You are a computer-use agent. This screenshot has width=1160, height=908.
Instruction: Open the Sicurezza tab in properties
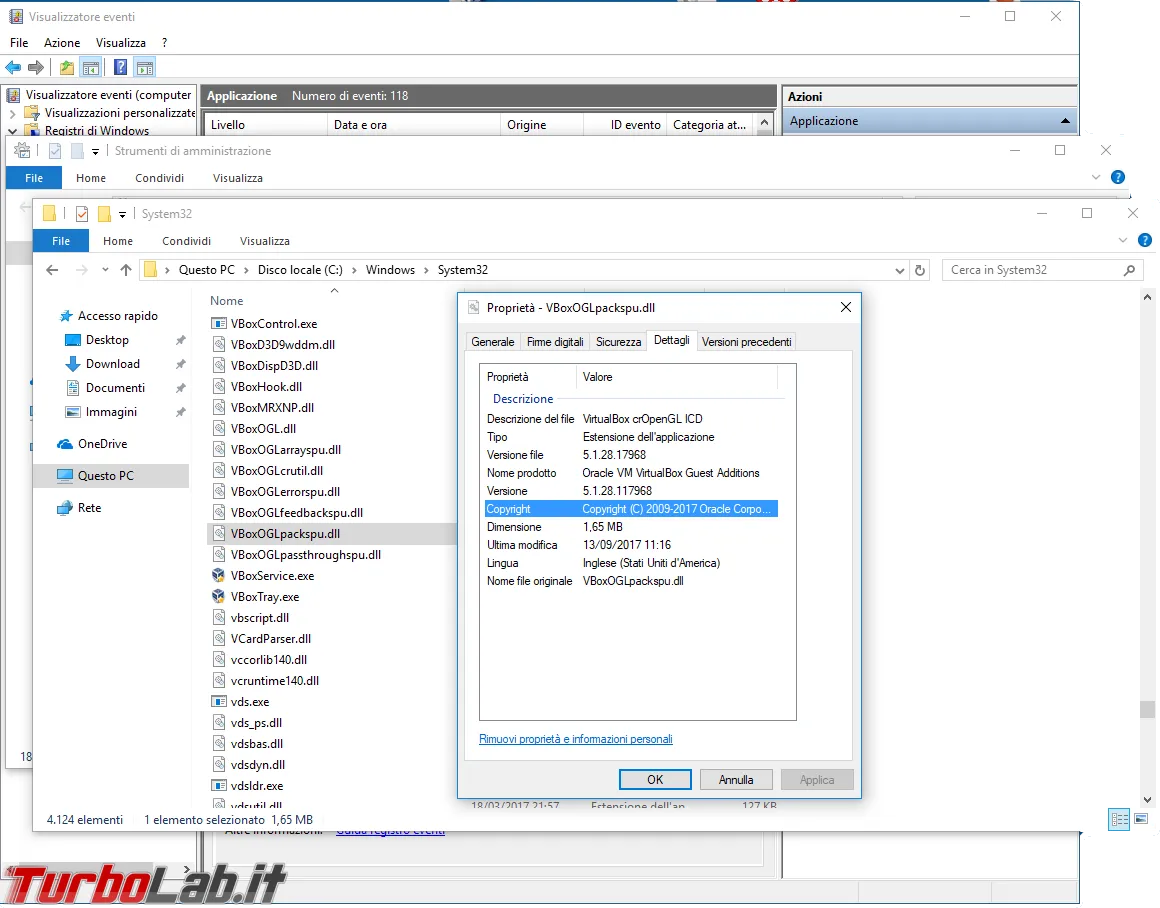[x=618, y=342]
